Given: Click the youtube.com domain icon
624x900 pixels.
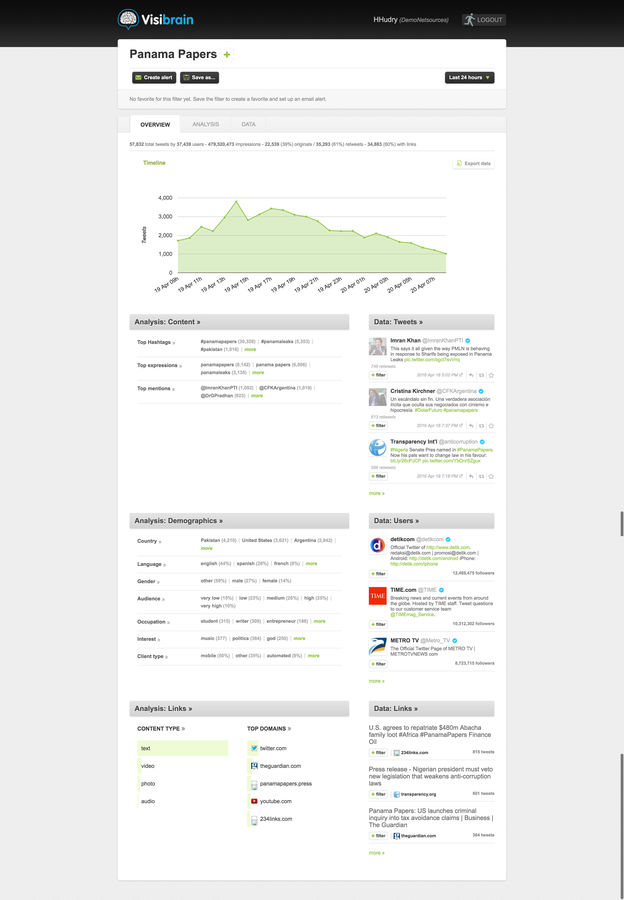Looking at the screenshot, I should click(254, 801).
